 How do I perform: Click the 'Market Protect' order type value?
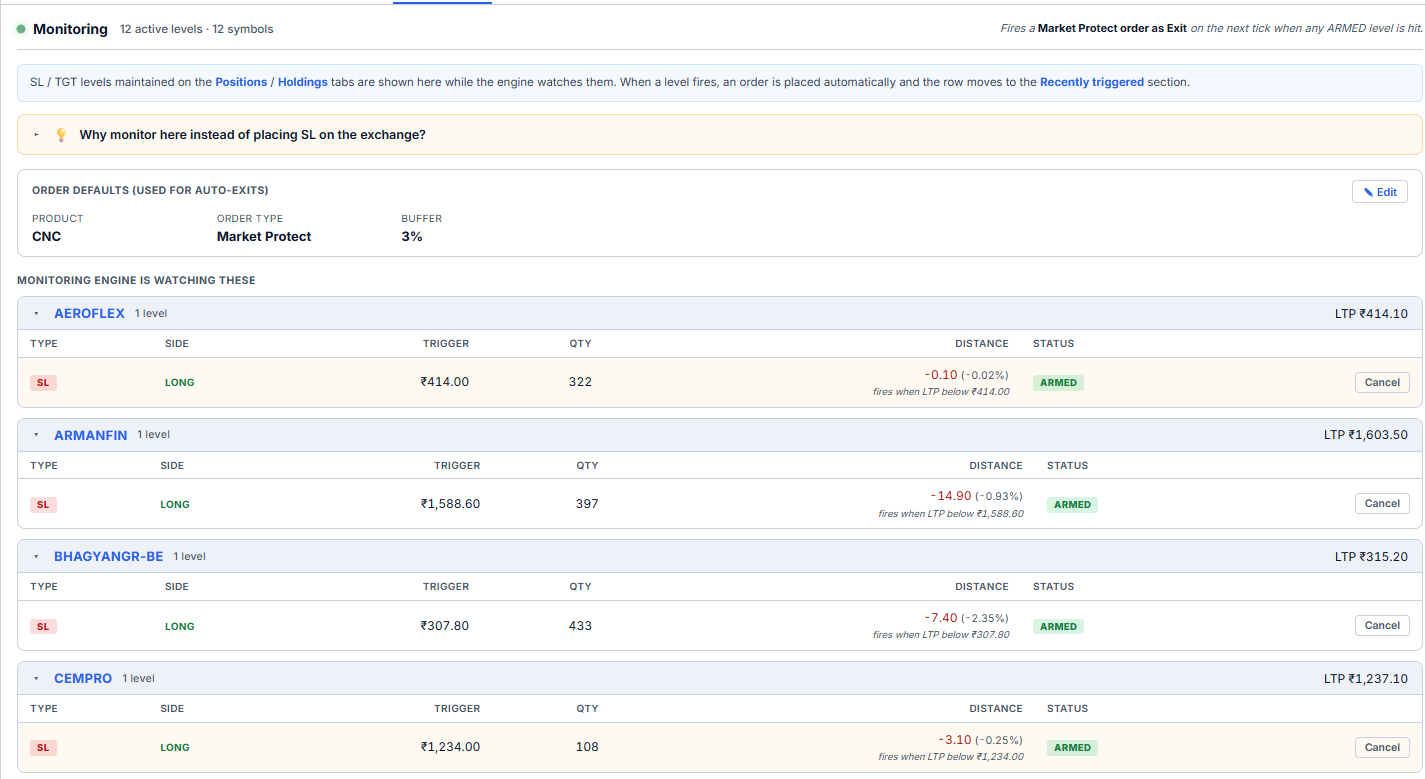(264, 237)
